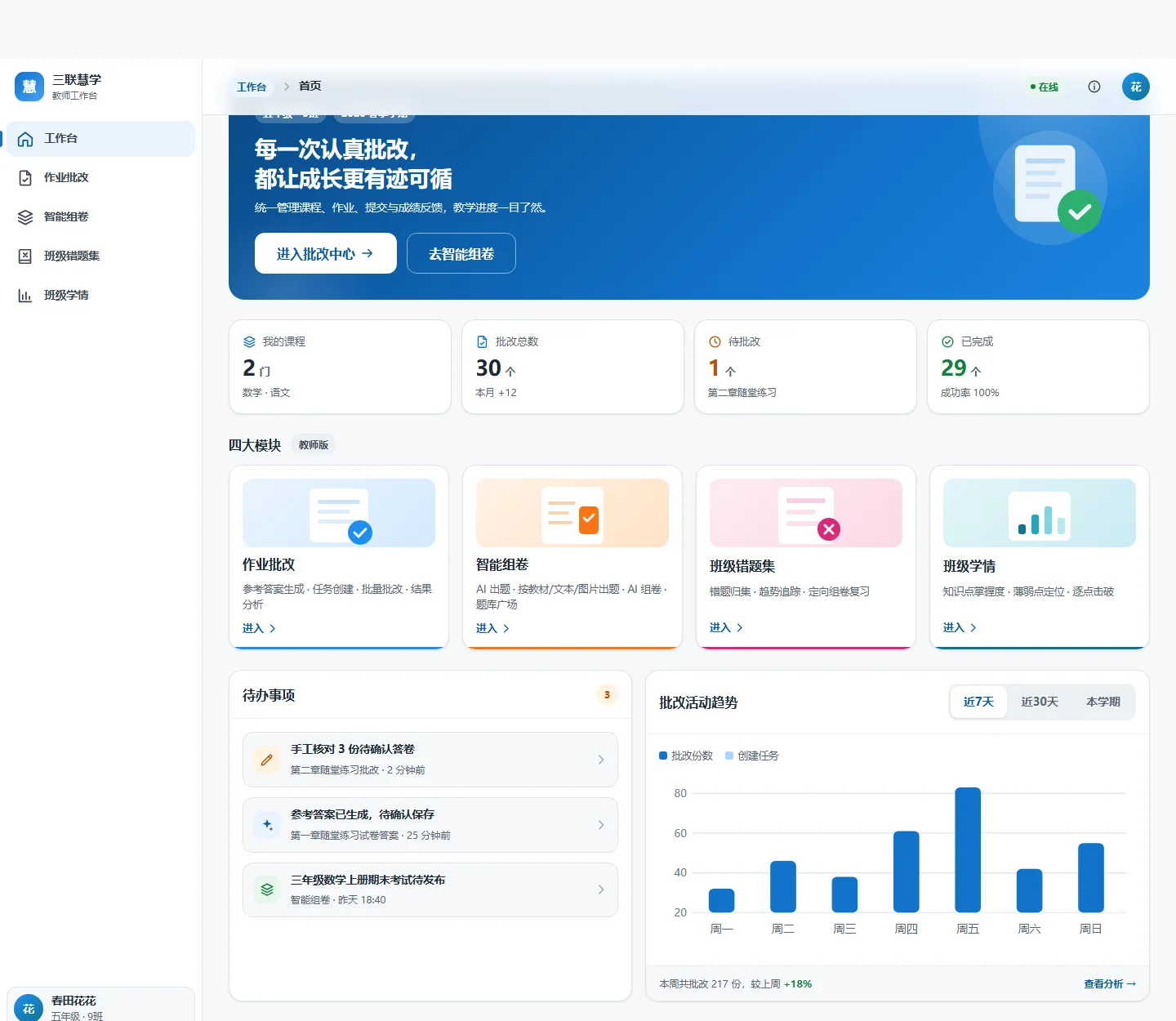Screen dimensions: 1176x1021
Task: Click the 周六 chart bar
Action: 1029,890
